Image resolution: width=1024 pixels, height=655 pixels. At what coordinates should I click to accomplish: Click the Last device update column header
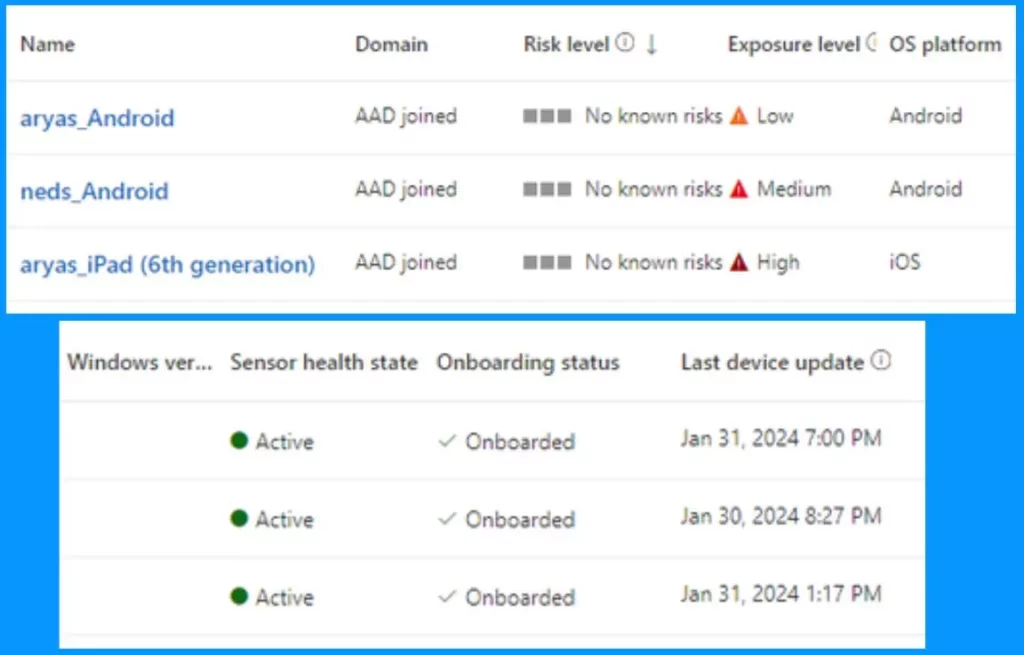772,362
